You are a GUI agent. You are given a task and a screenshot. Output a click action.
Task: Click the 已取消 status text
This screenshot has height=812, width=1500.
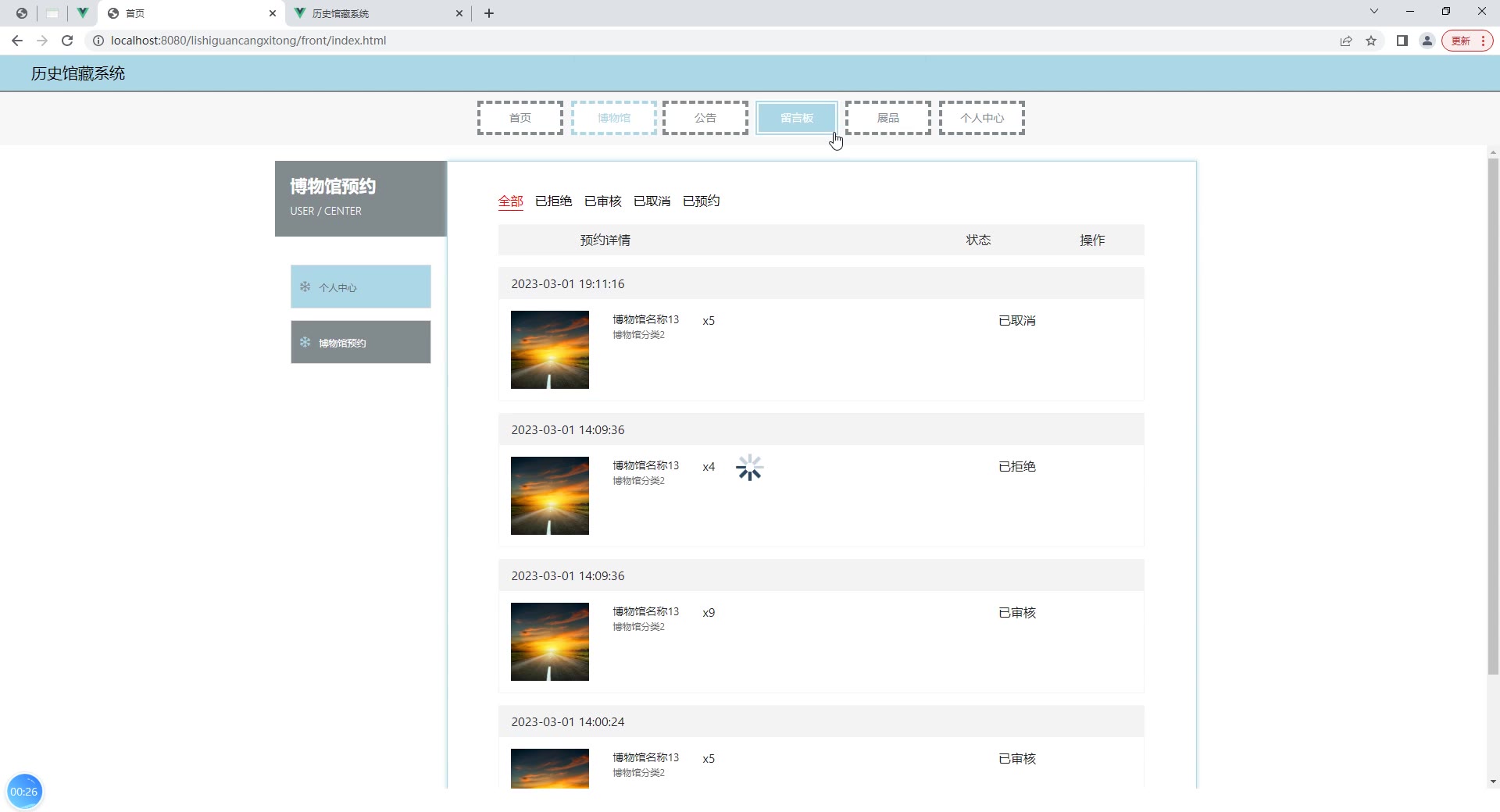[1017, 321]
